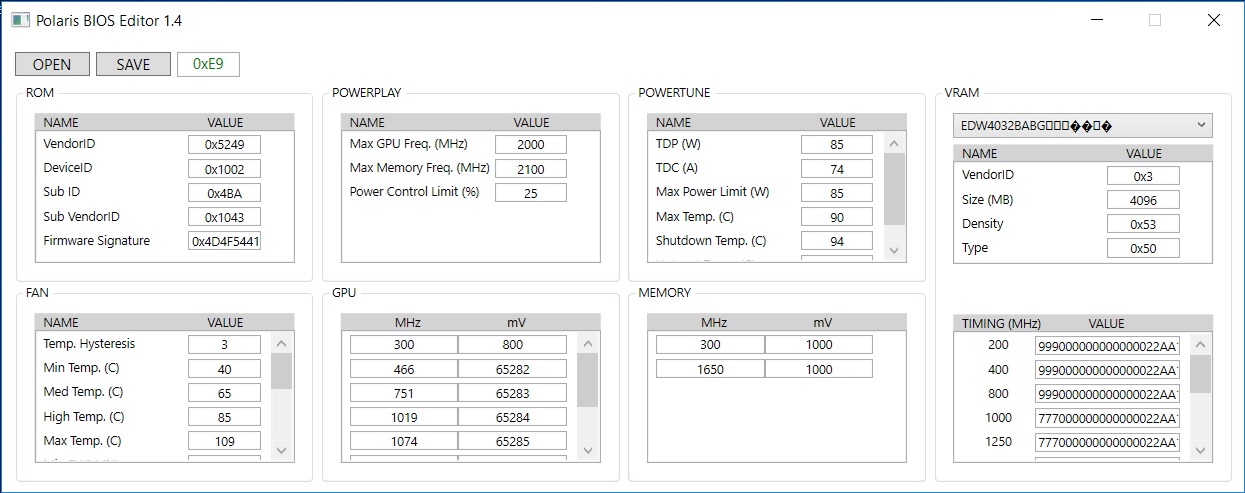Click the TIMING list scrollbar thumb
This screenshot has width=1245, height=493.
tap(1200, 373)
